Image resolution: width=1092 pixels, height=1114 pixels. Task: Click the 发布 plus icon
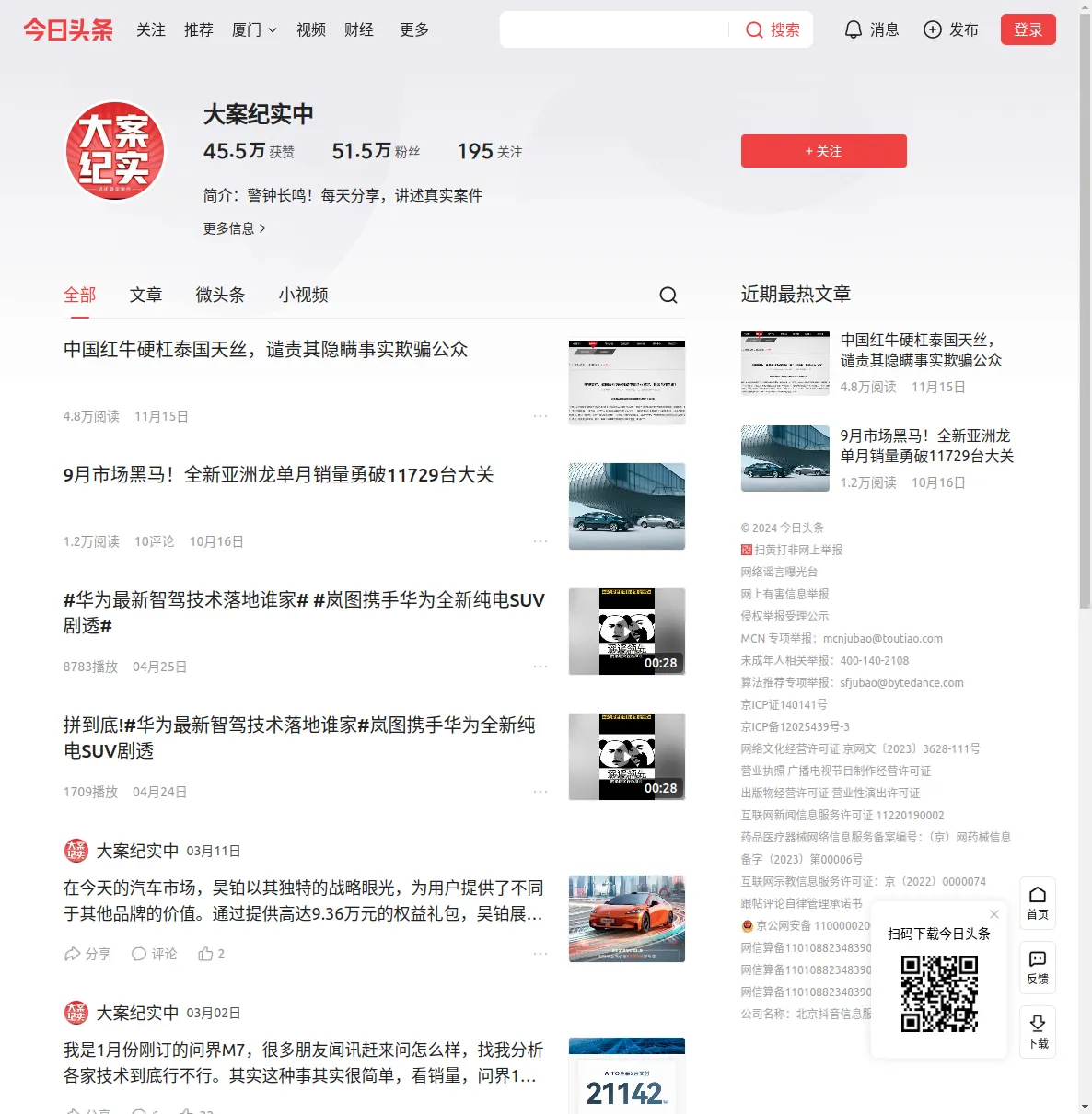[x=933, y=29]
